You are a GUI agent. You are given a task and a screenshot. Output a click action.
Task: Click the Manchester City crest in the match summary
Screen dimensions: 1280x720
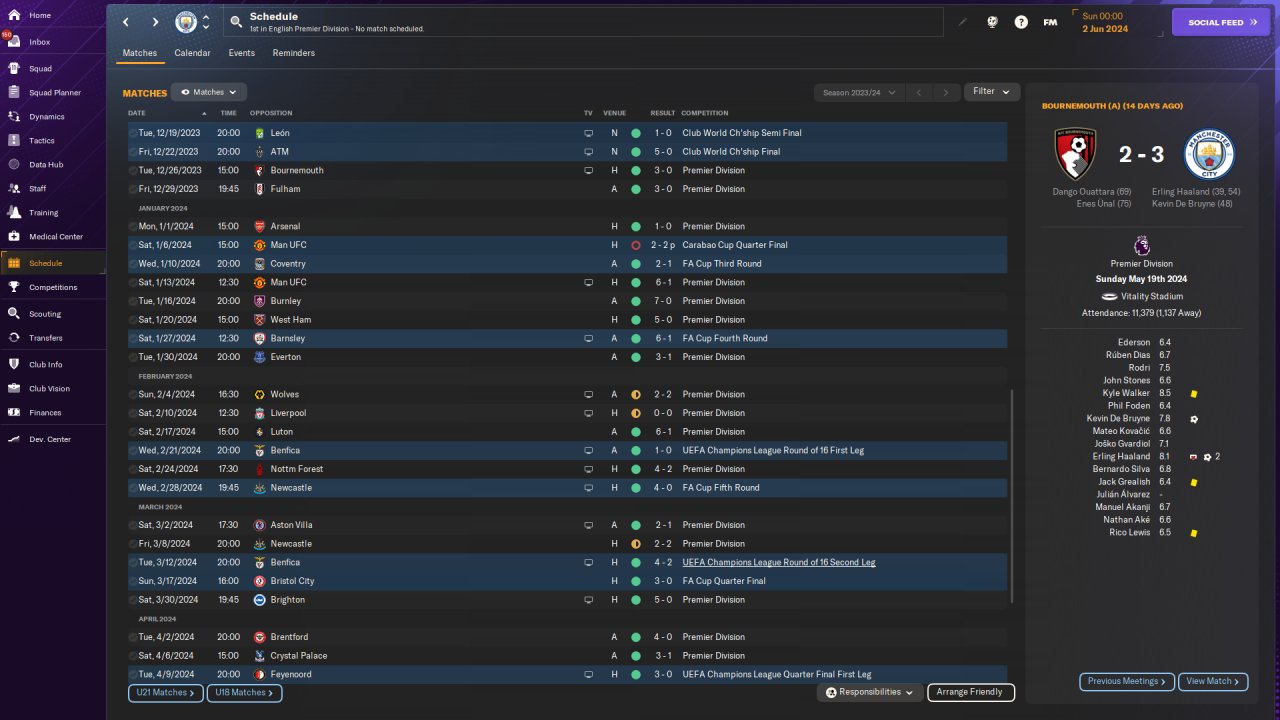1209,154
